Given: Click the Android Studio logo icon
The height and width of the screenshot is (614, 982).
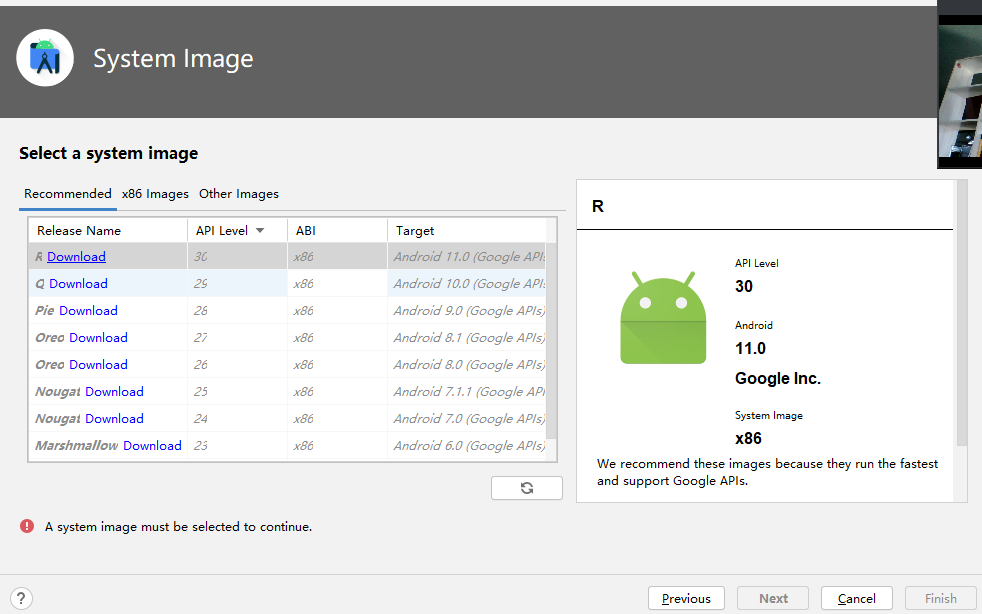Looking at the screenshot, I should pos(45,58).
